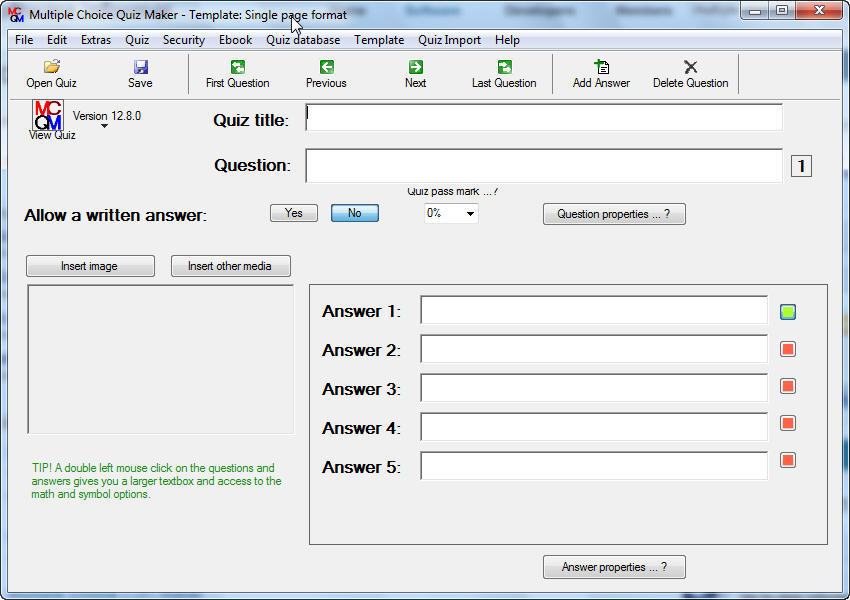Click the Question properties button
Image resolution: width=850 pixels, height=600 pixels.
tap(613, 213)
